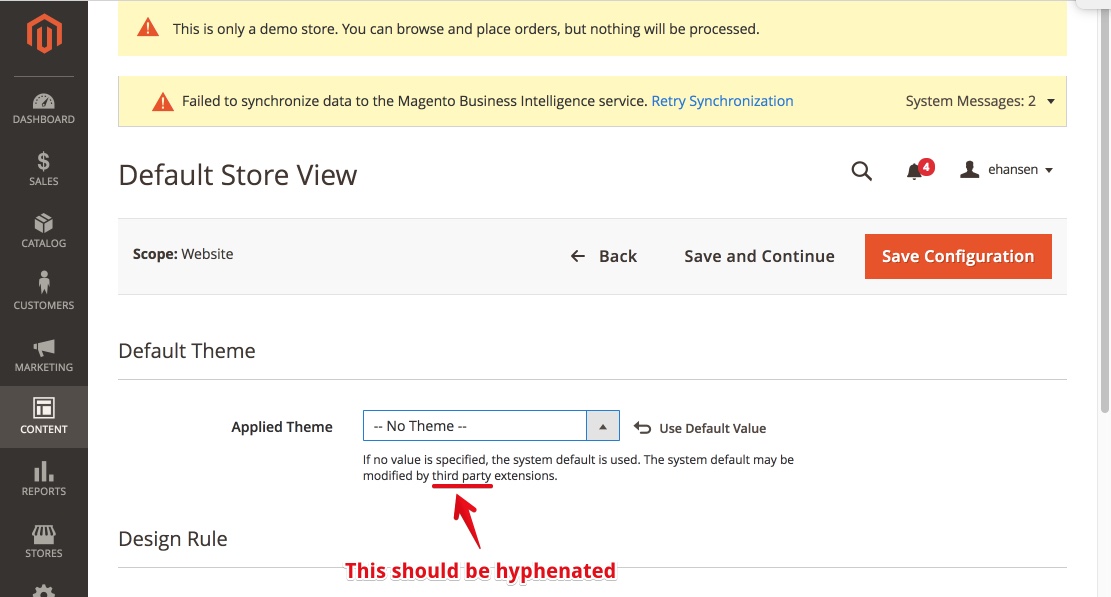Click the Use Default Value undo icon
Image resolution: width=1111 pixels, height=597 pixels.
pyautogui.click(x=642, y=428)
